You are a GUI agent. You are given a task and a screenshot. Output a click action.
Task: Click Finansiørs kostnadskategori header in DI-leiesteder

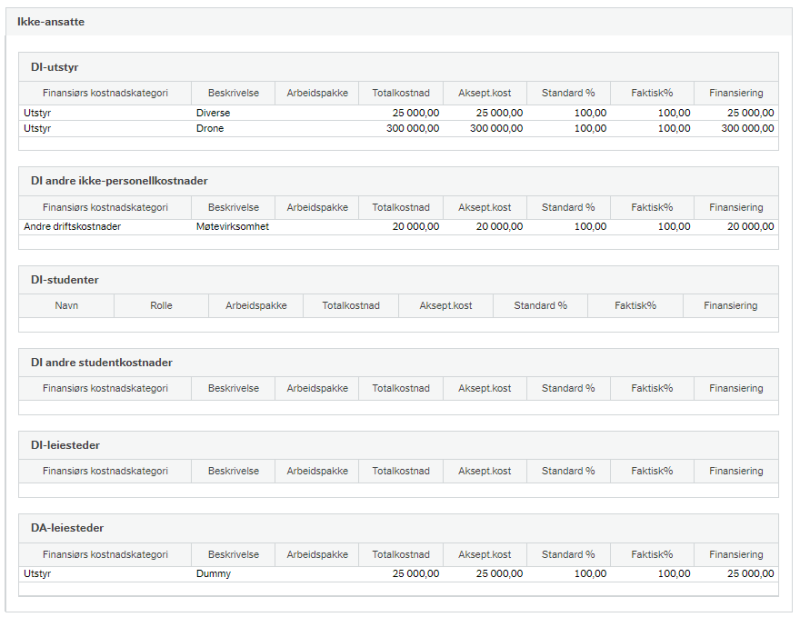(105, 471)
